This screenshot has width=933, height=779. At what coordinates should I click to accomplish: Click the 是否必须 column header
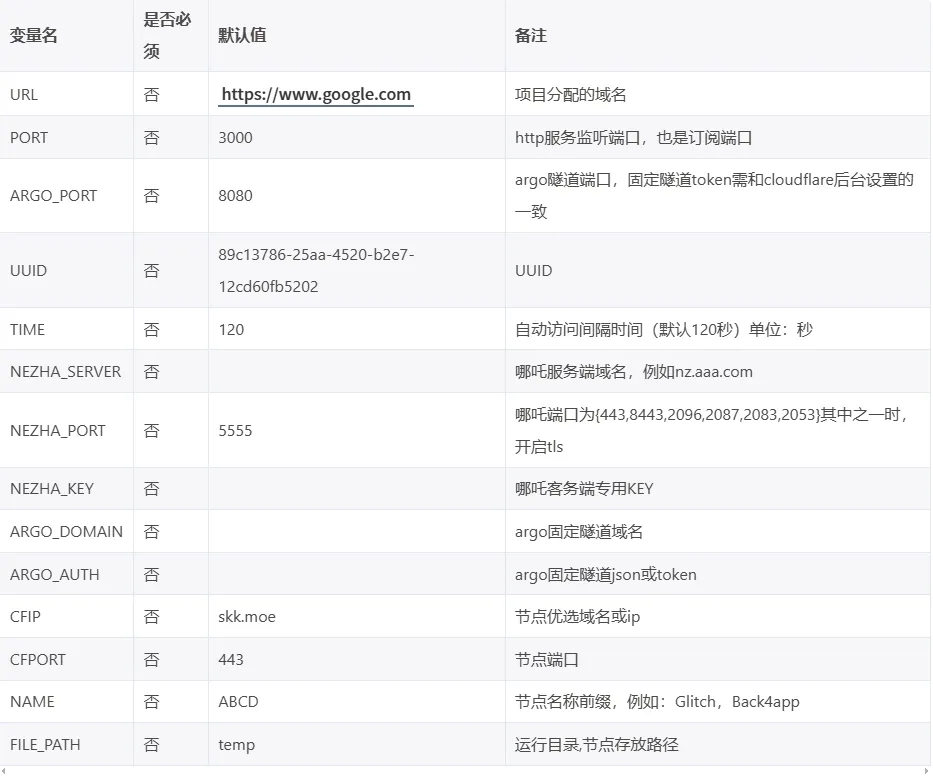pyautogui.click(x=167, y=36)
